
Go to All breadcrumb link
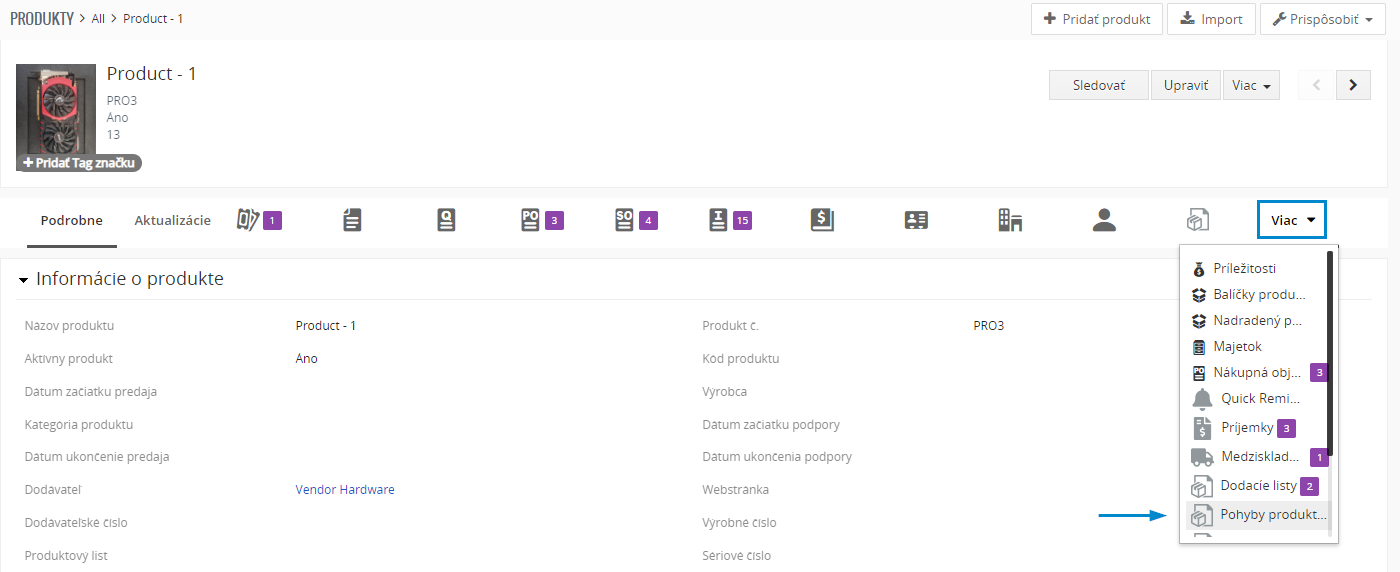(98, 18)
